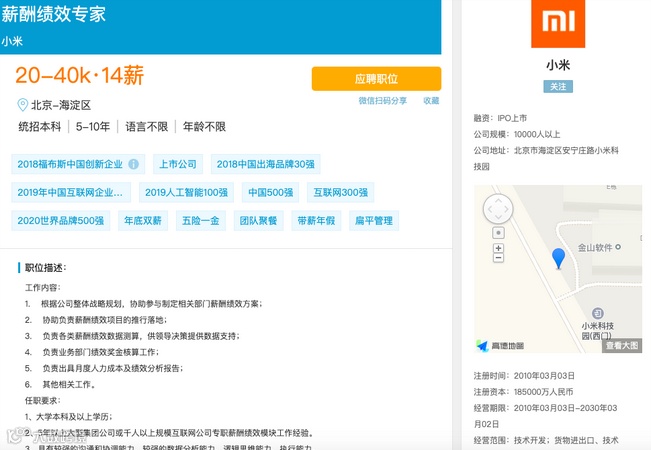Select the 五险一金 benefit tag

coord(201,220)
